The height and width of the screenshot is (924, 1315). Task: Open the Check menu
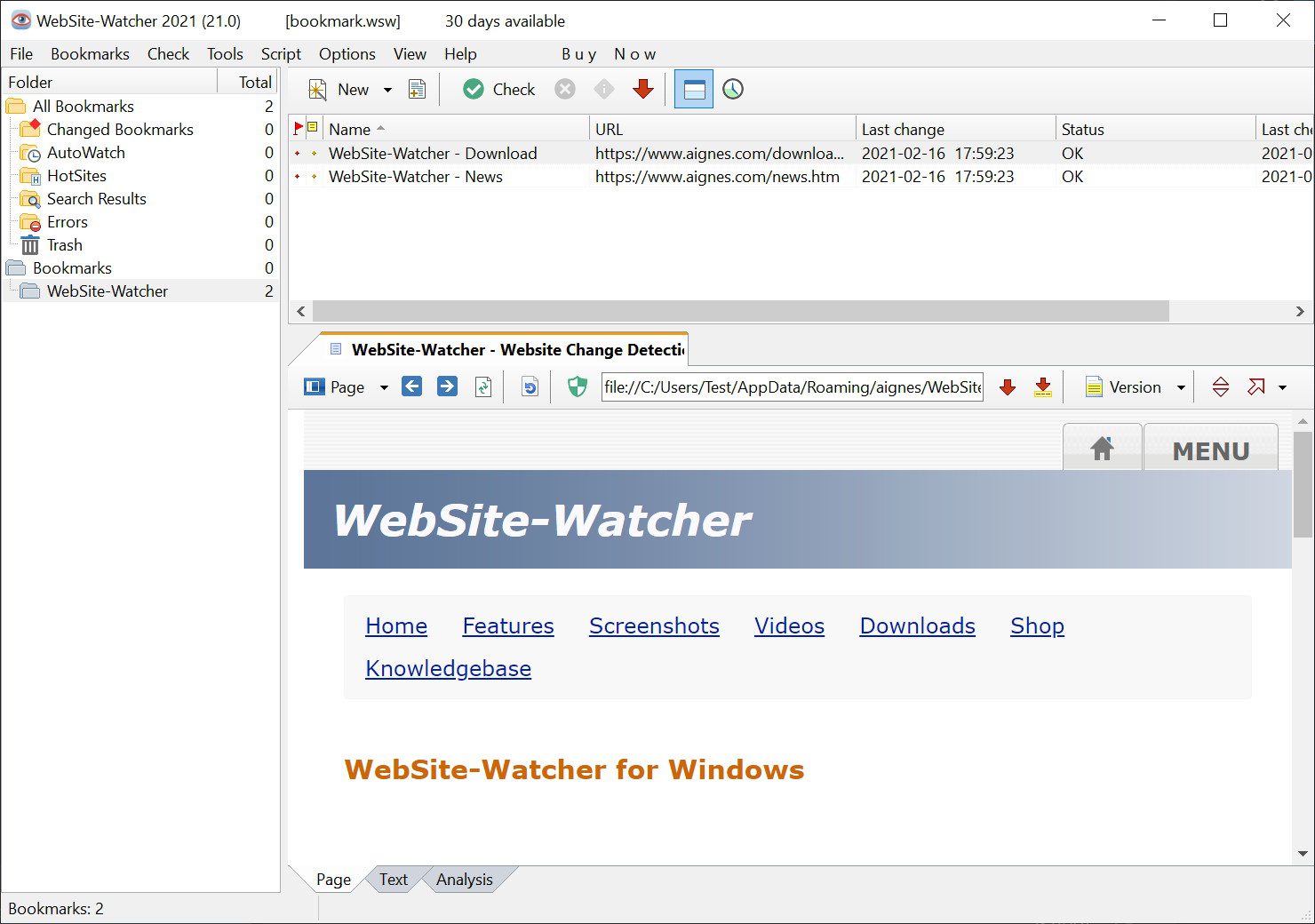click(x=168, y=54)
